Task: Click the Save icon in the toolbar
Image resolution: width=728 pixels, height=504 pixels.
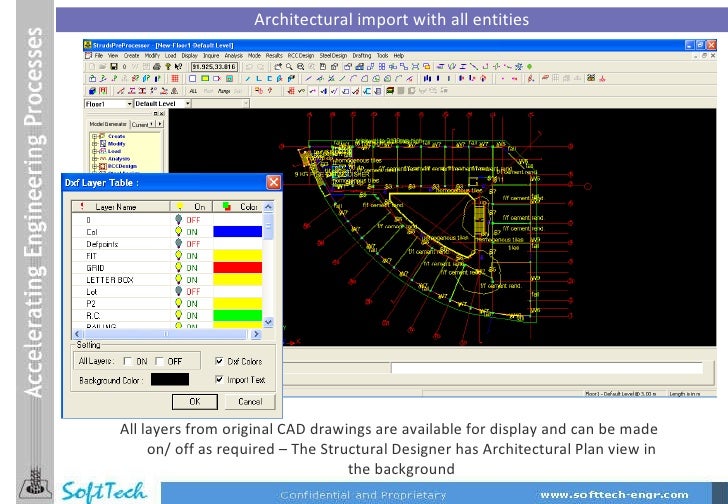Action: (x=114, y=65)
